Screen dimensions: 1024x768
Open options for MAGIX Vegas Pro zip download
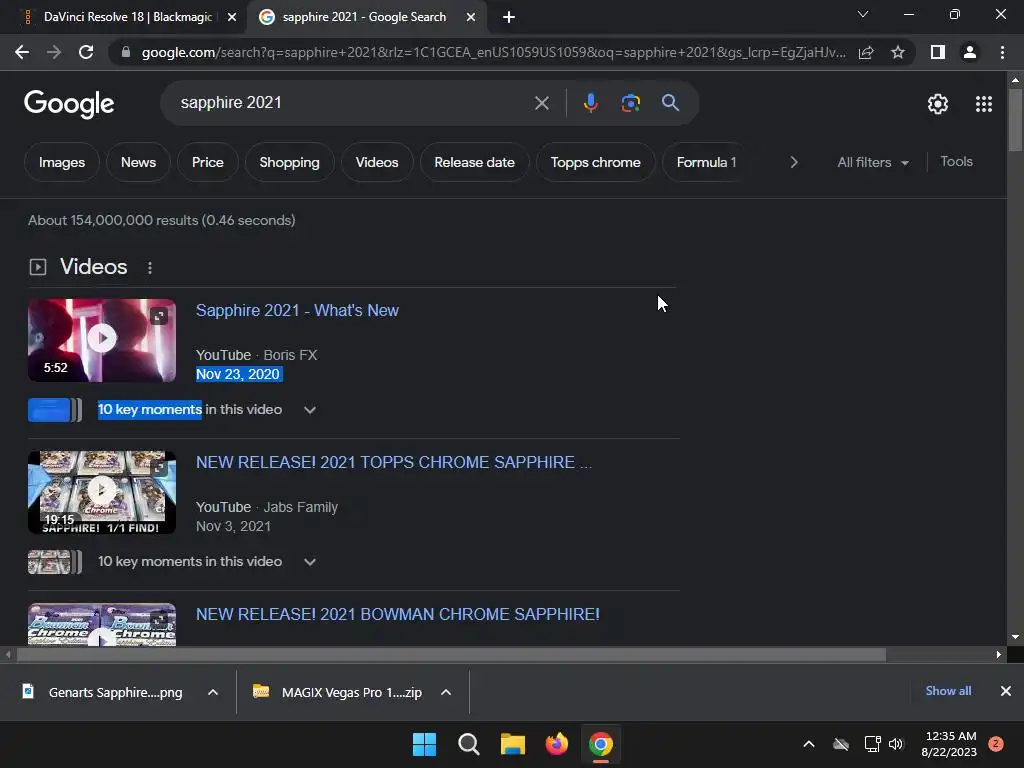(x=446, y=692)
